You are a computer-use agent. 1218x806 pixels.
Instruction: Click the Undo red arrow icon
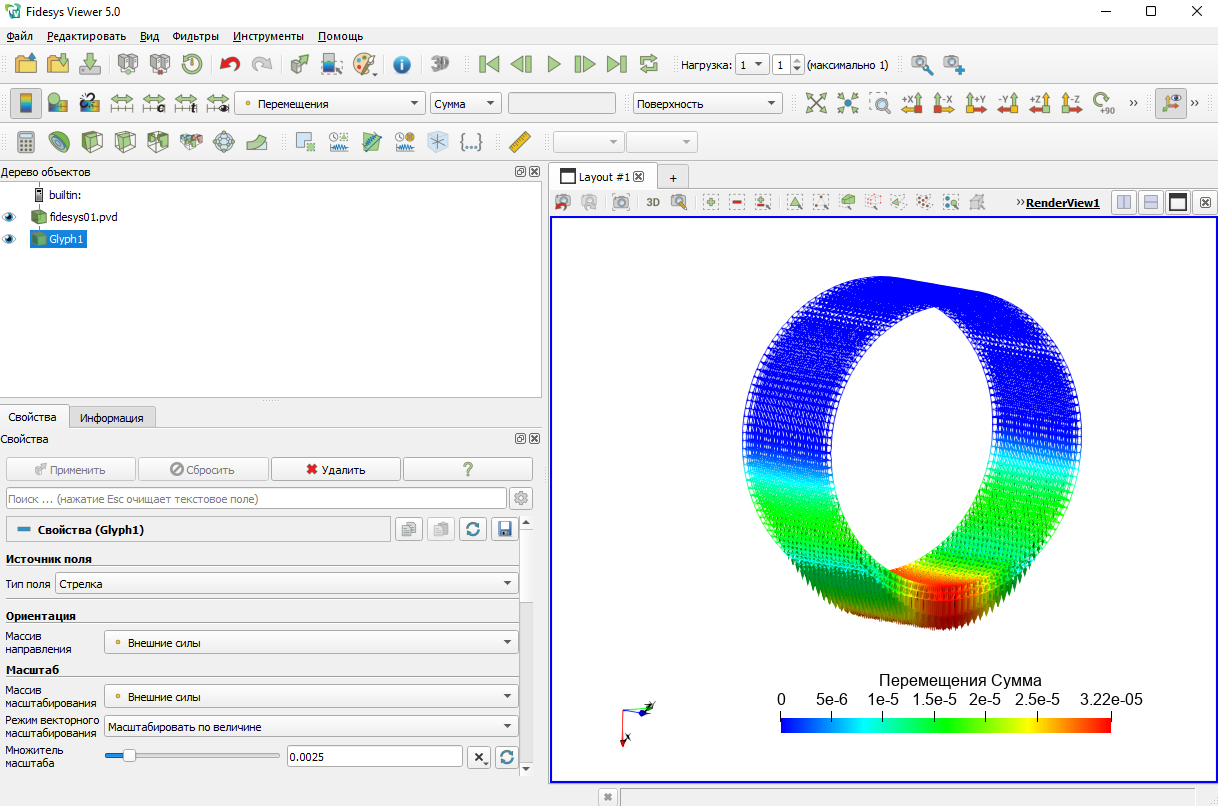pos(230,64)
